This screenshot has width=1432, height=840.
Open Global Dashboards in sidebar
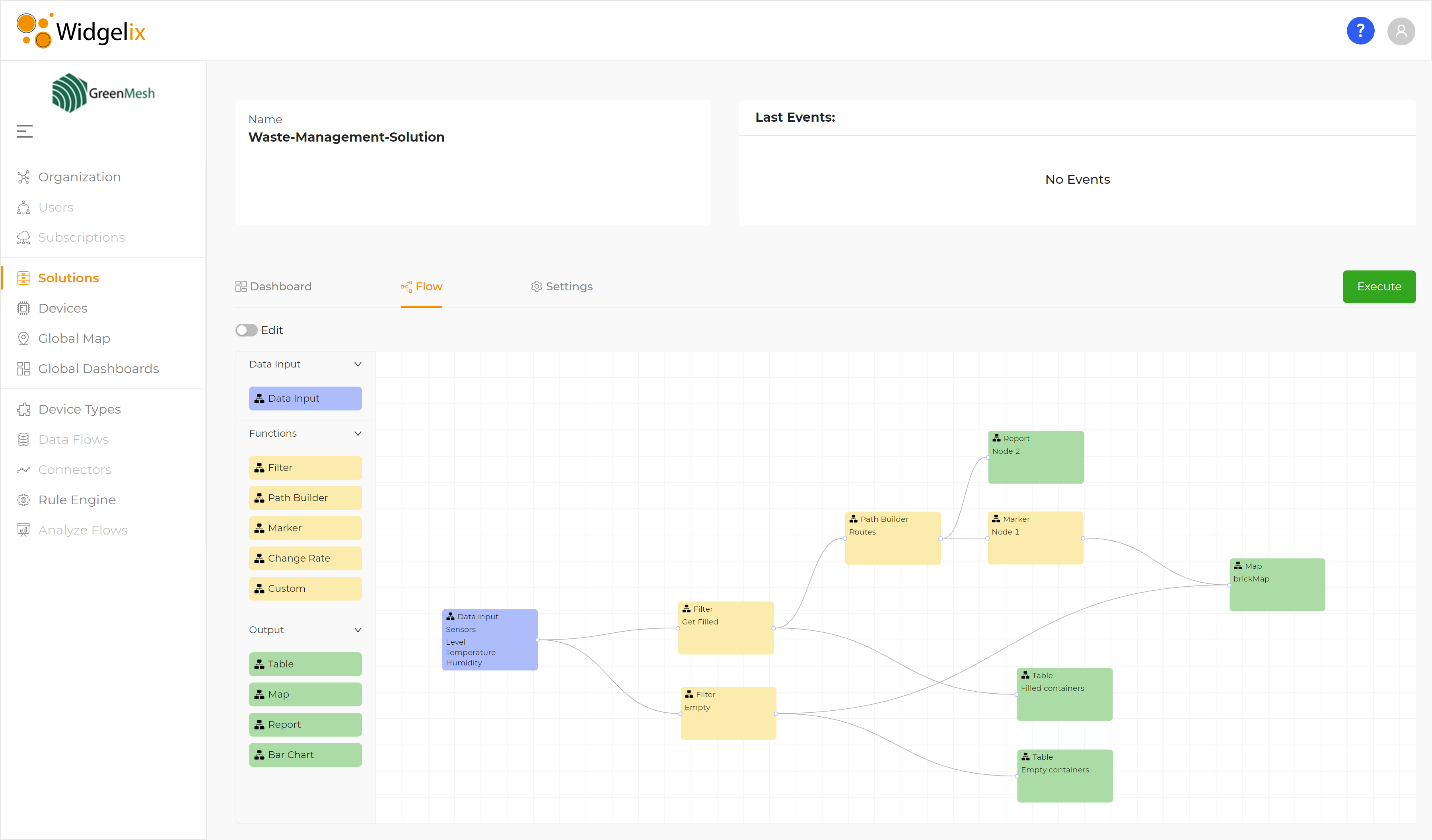pyautogui.click(x=98, y=369)
